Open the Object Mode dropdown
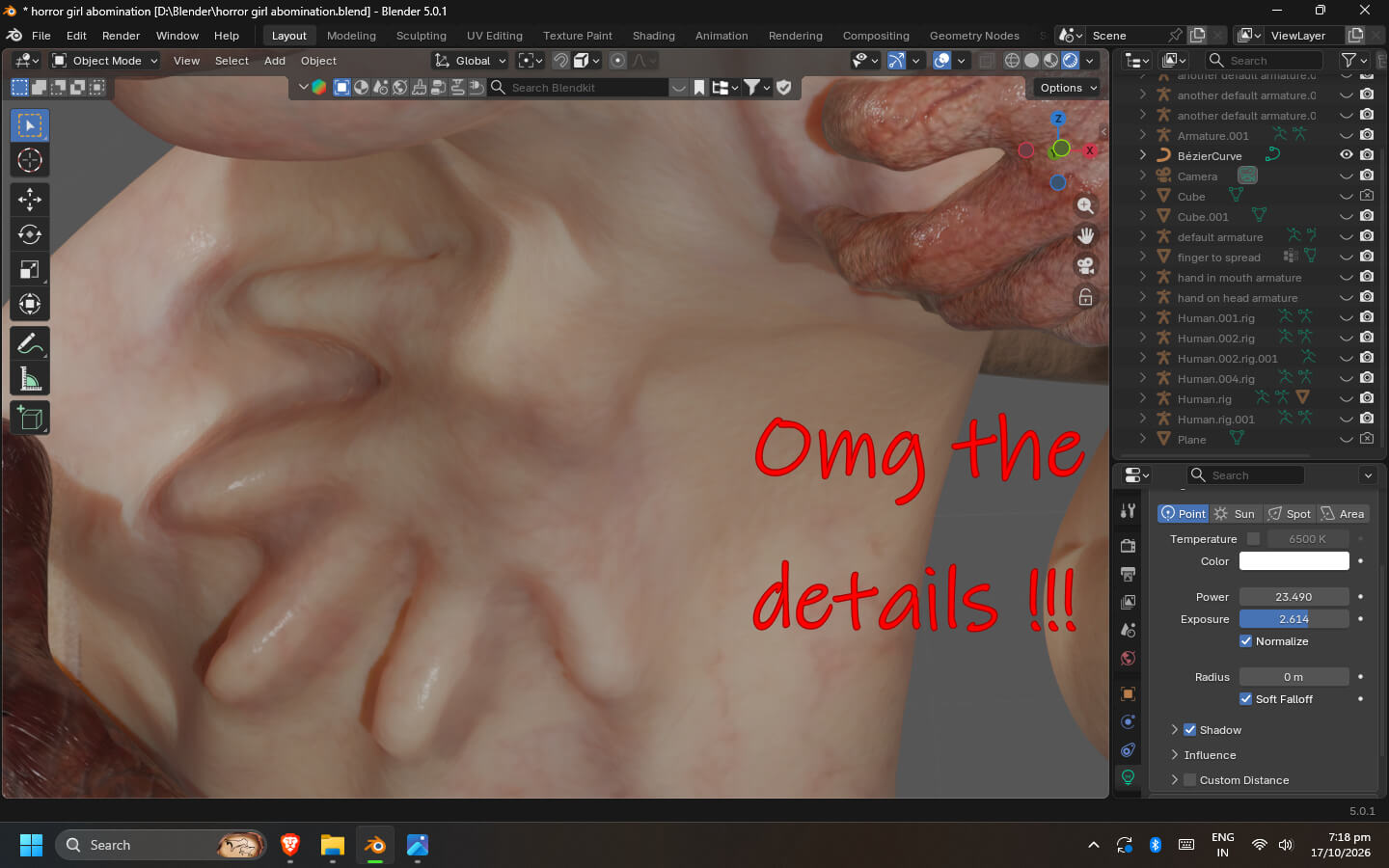This screenshot has height=868, width=1389. pyautogui.click(x=105, y=61)
